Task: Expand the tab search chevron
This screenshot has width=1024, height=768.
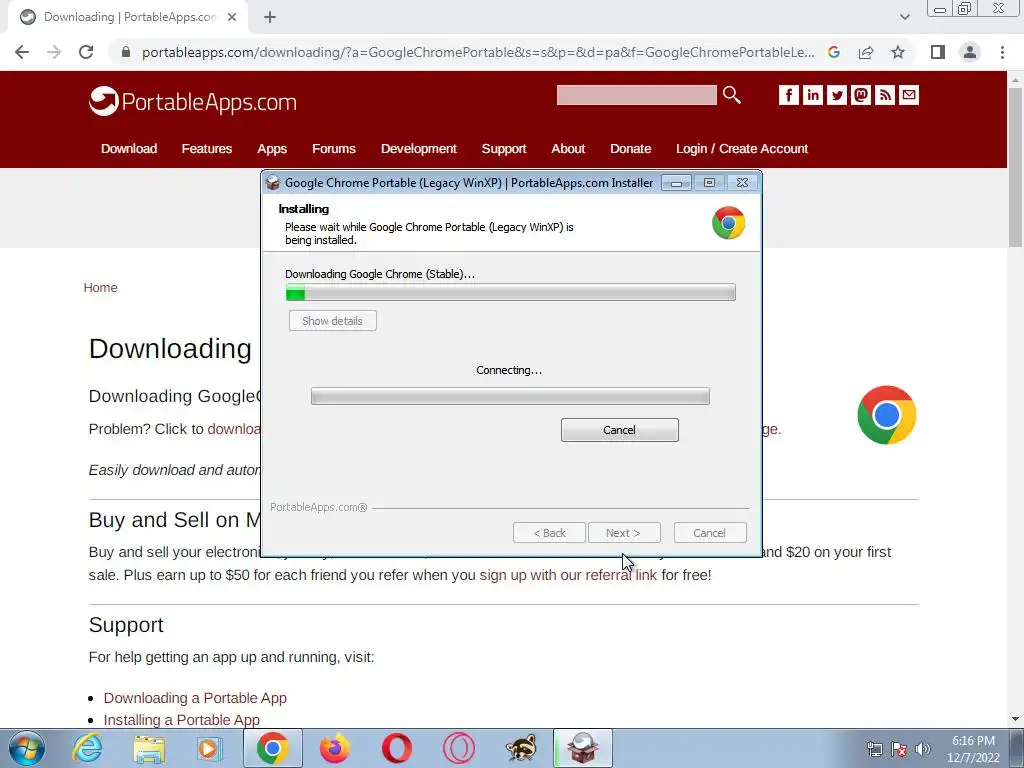Action: pyautogui.click(x=904, y=17)
